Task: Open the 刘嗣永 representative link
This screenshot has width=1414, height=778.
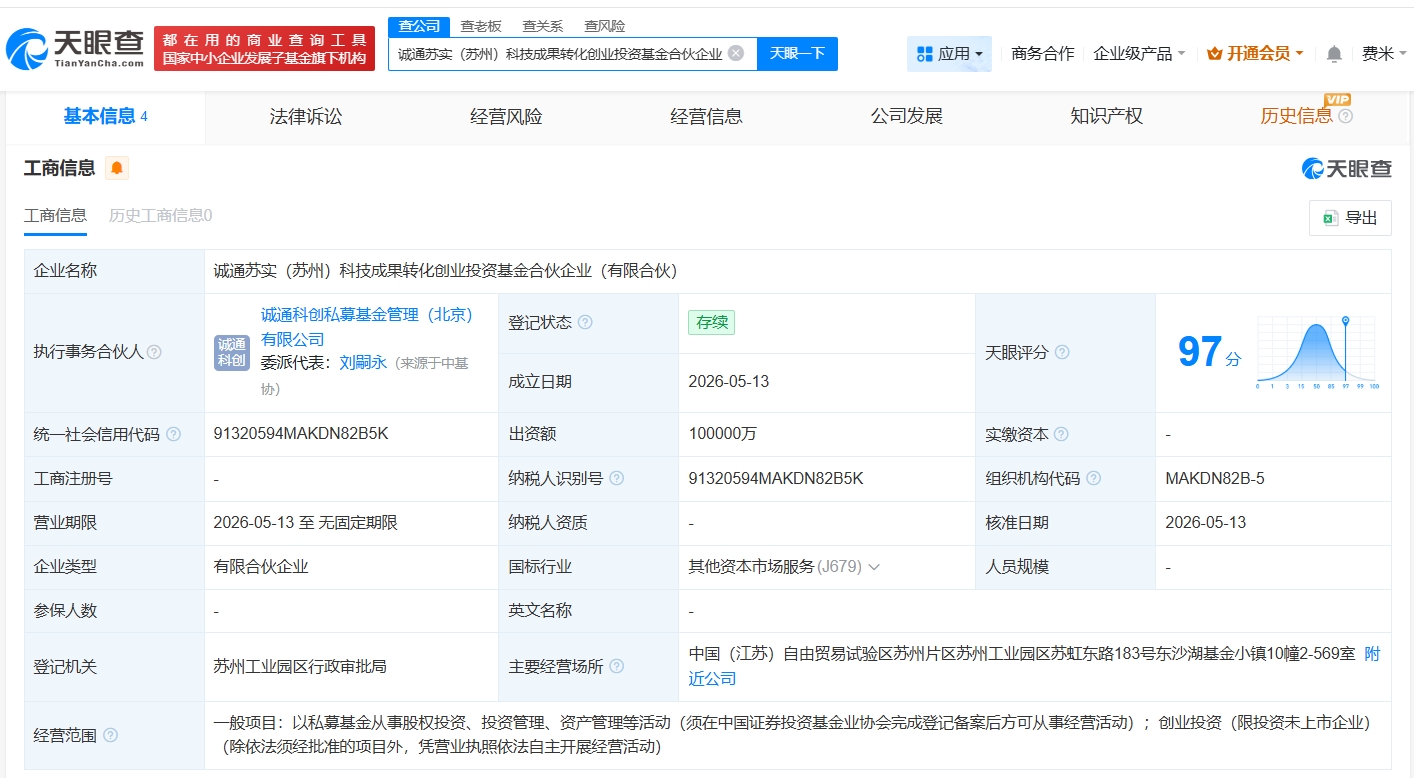Action: [x=363, y=362]
